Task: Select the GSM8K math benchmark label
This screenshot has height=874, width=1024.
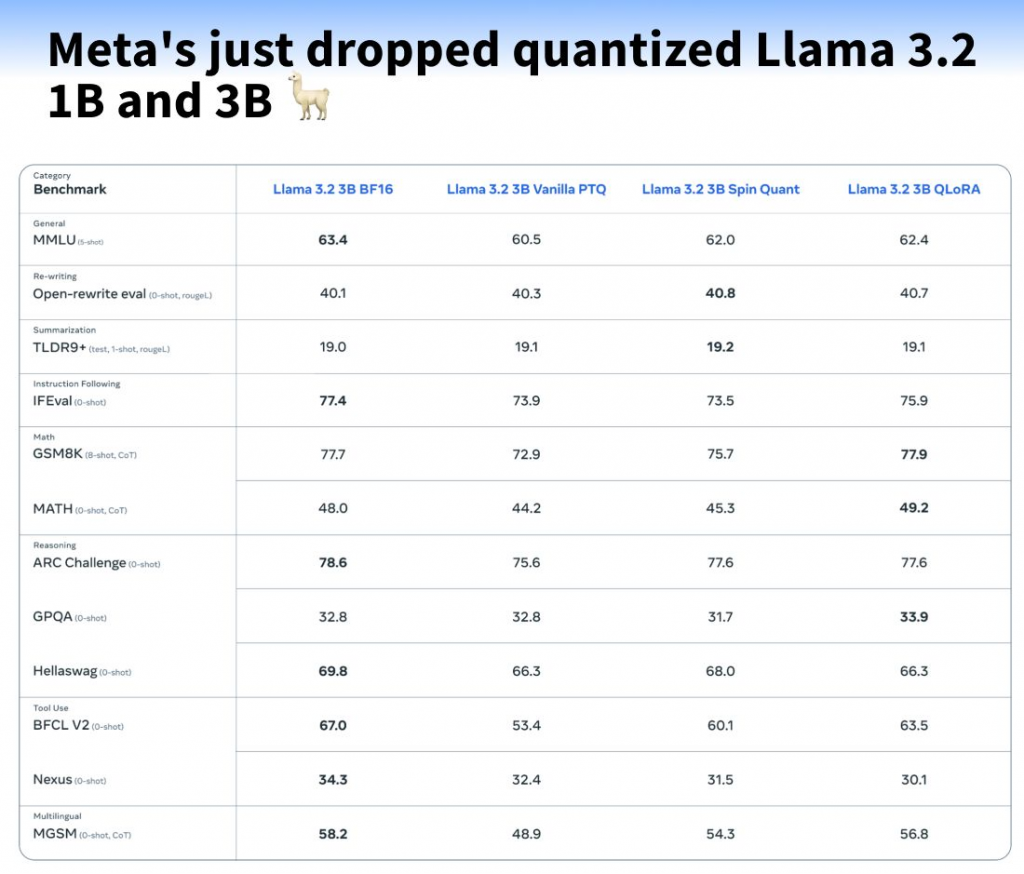Action: tap(58, 455)
